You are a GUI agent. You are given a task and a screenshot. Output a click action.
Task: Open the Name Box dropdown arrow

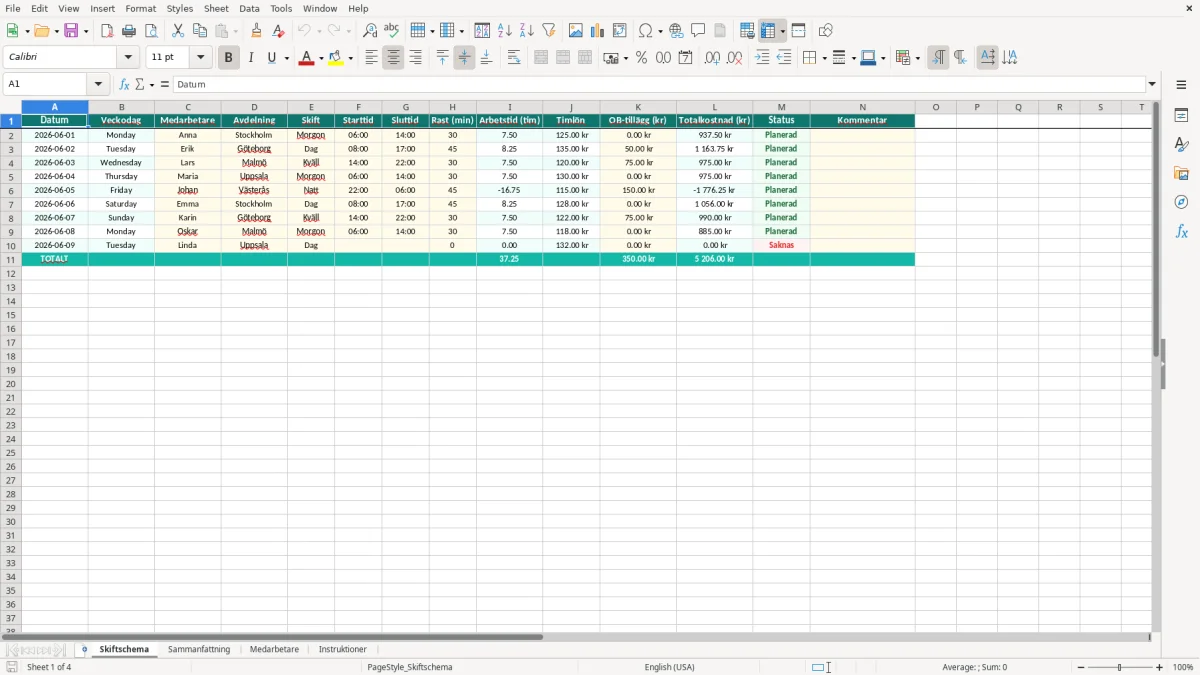pos(98,85)
